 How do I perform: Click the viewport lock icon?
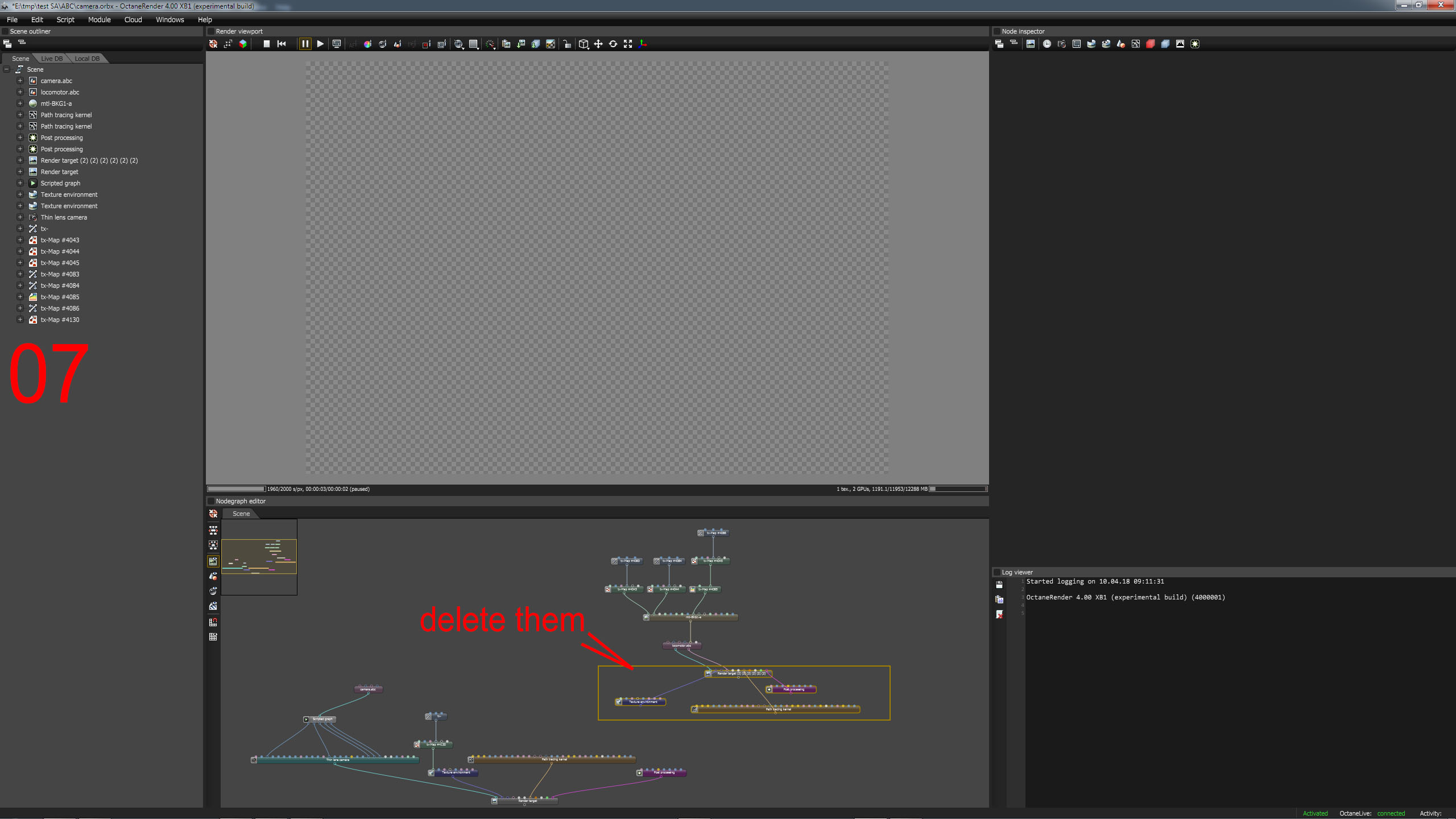(x=566, y=44)
